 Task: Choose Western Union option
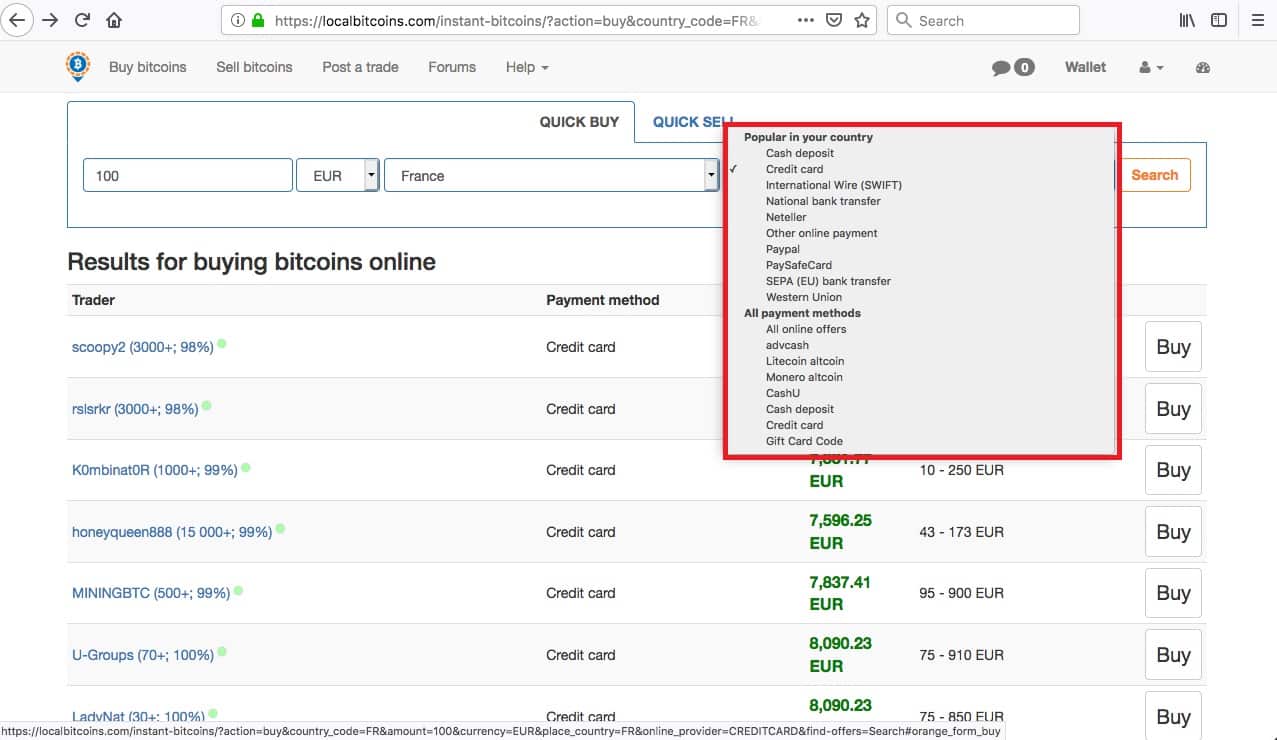[x=804, y=297]
